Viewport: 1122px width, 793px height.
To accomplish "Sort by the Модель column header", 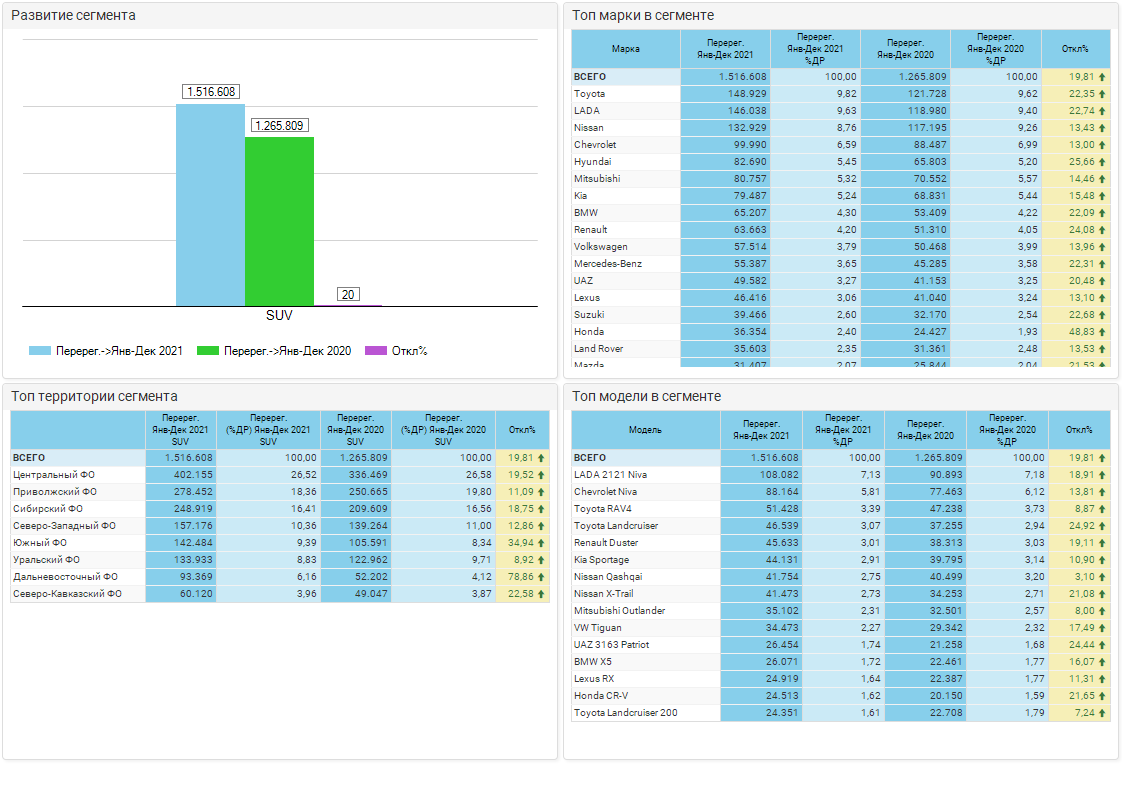I will (x=645, y=430).
